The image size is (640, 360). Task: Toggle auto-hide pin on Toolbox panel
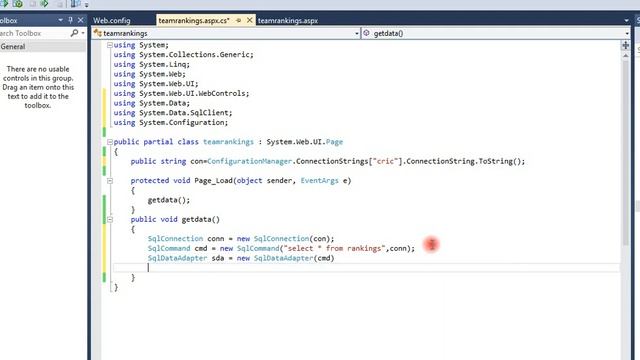pyautogui.click(x=70, y=20)
